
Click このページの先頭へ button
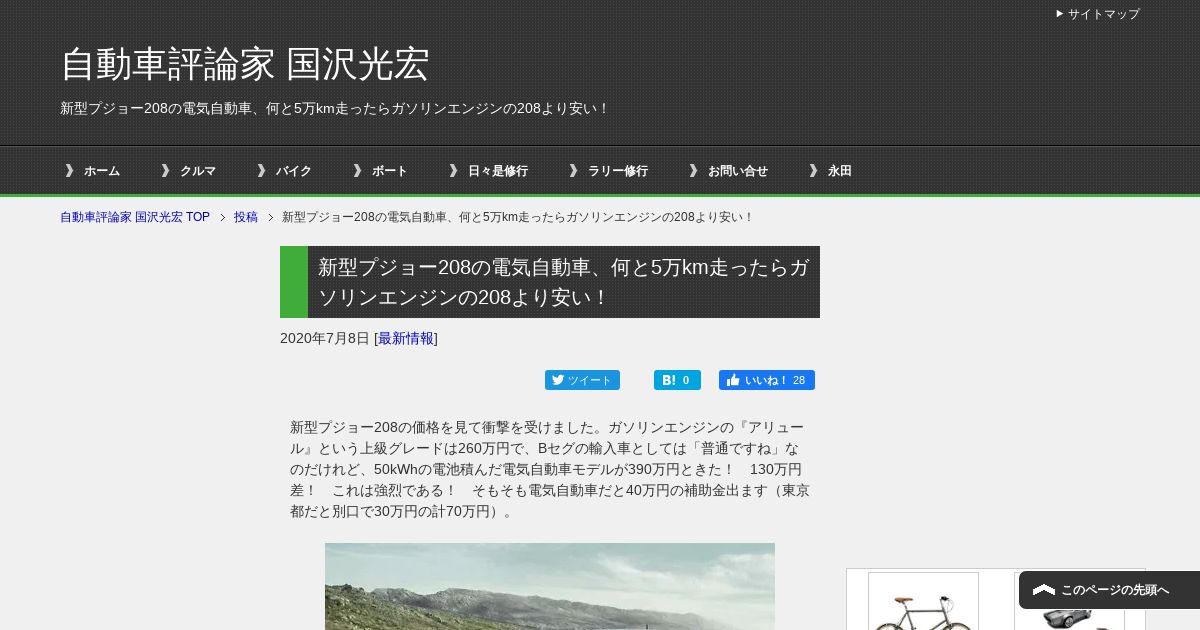pyautogui.click(x=1109, y=590)
